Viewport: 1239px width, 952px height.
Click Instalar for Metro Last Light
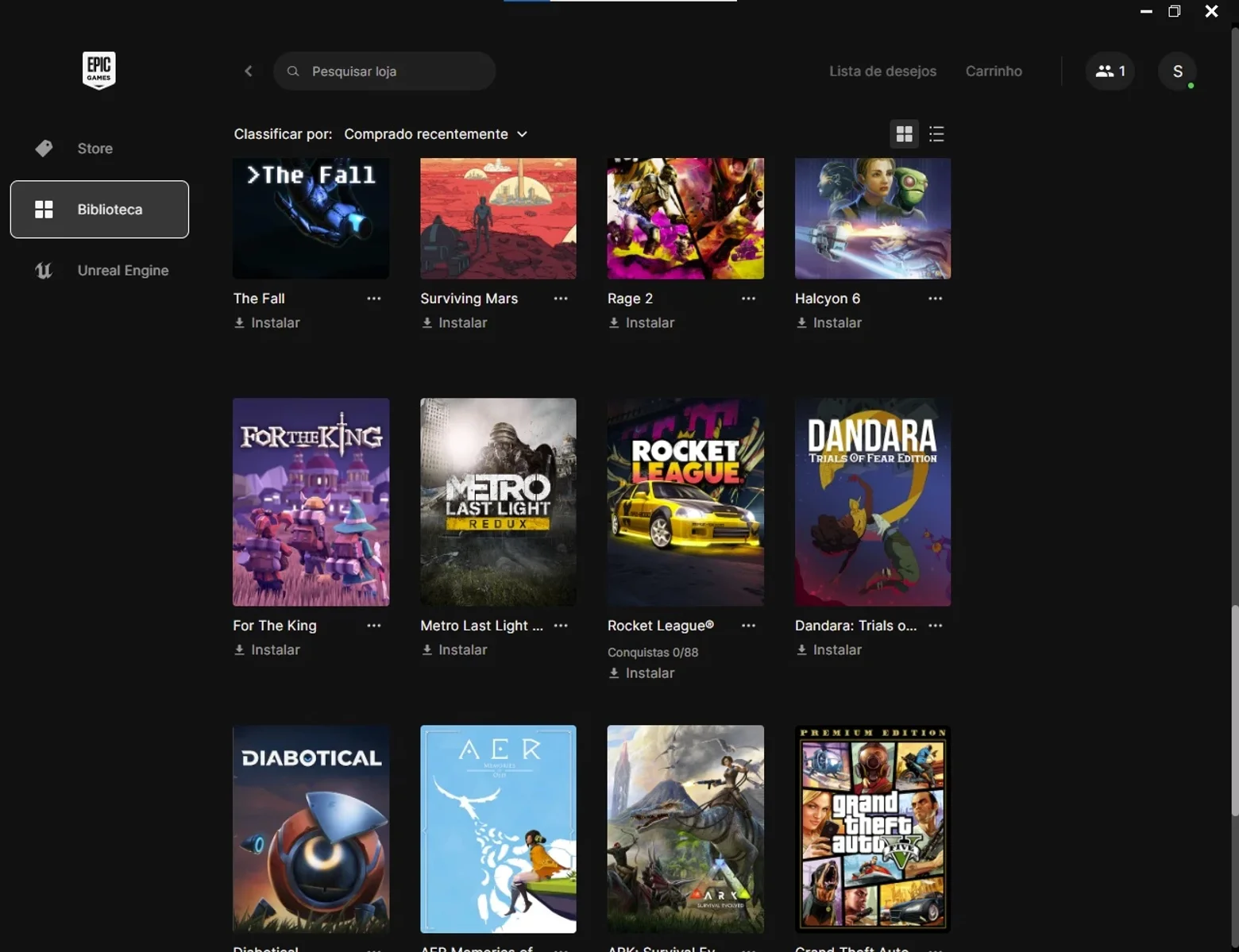462,650
